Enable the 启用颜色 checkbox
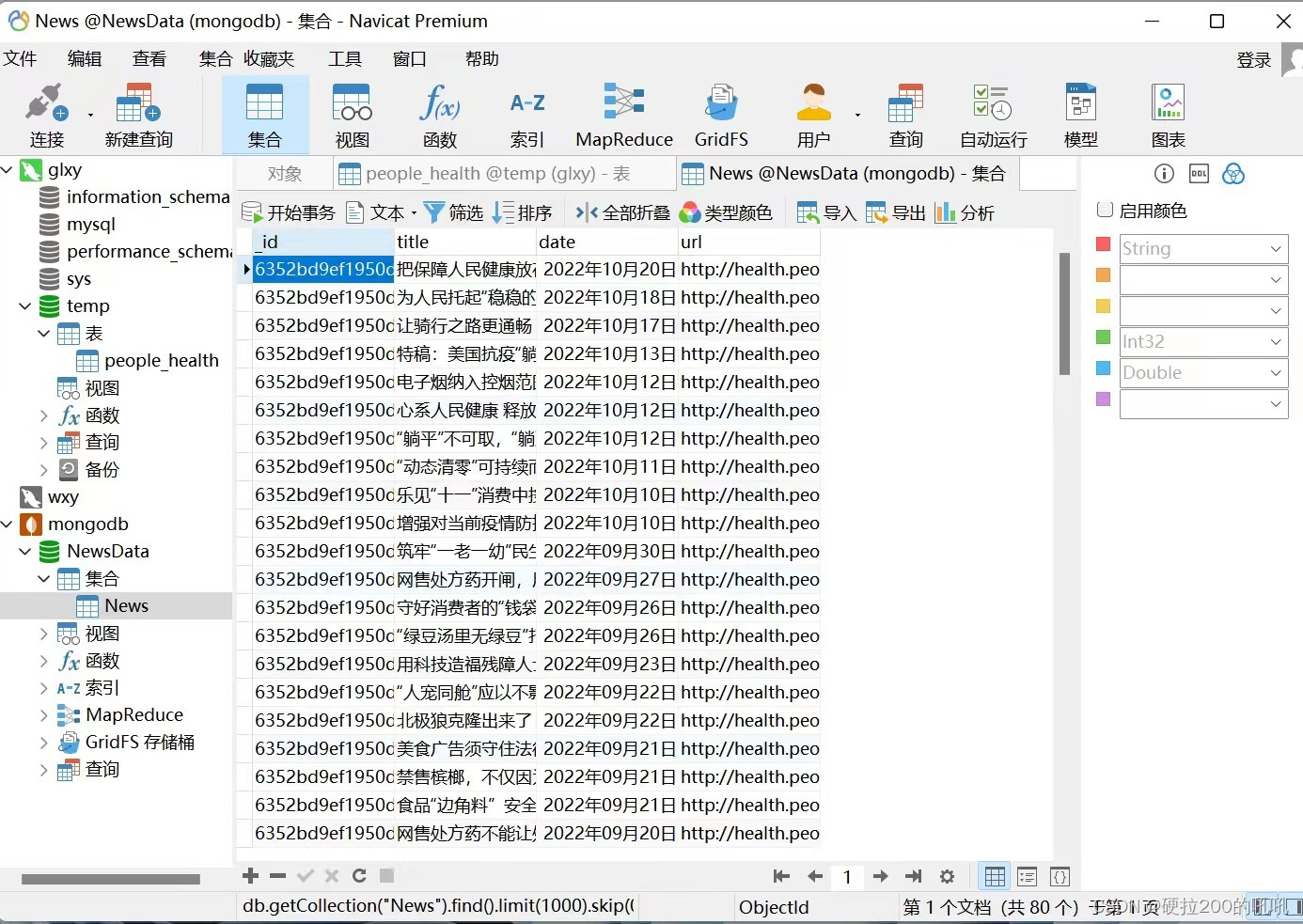 click(x=1106, y=210)
